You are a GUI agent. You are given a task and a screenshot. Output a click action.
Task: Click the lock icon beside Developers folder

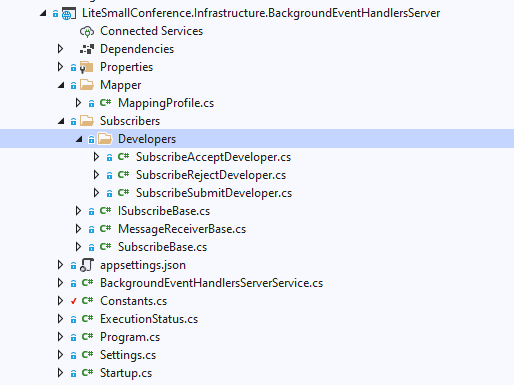tap(91, 140)
